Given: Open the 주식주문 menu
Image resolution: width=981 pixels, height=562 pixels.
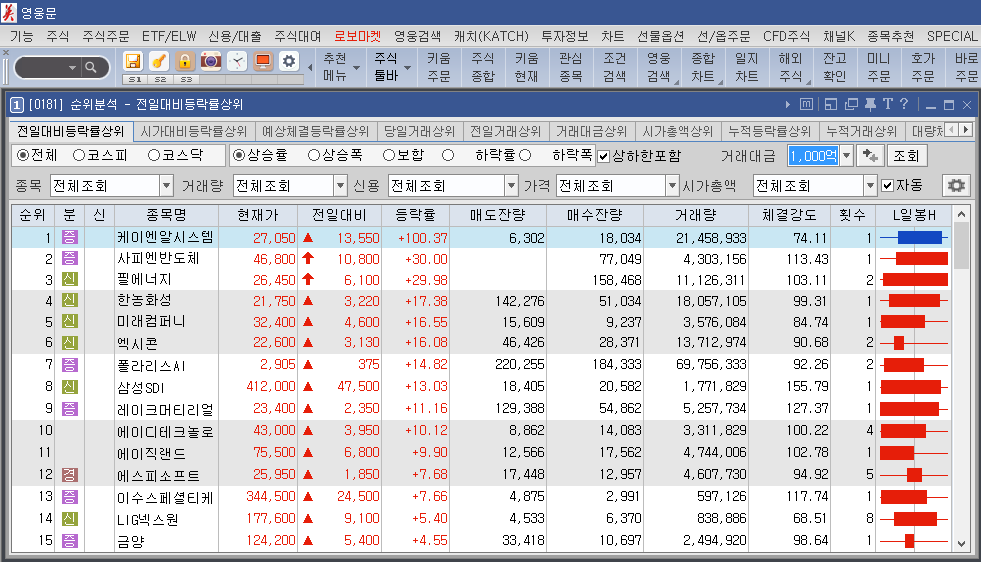Looking at the screenshot, I should pos(106,36).
